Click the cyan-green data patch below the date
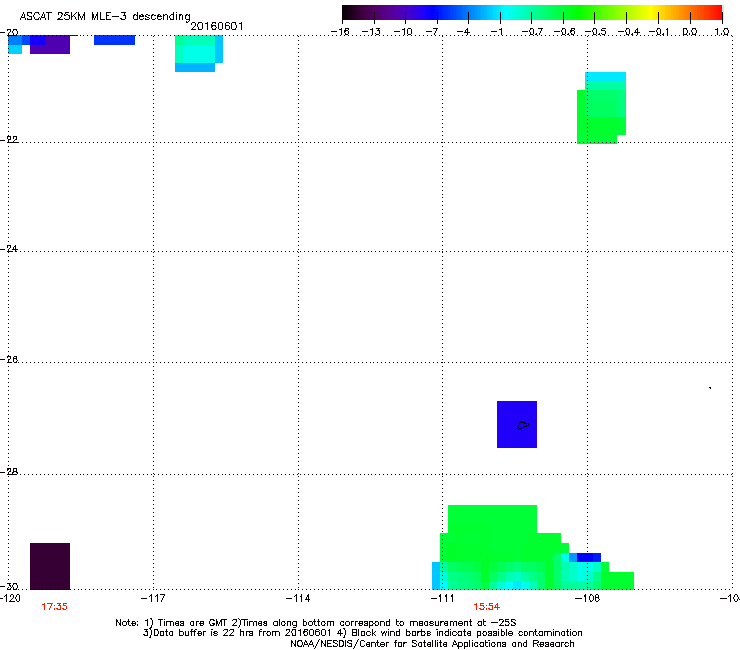The width and height of the screenshot is (740, 650). pyautogui.click(x=199, y=53)
